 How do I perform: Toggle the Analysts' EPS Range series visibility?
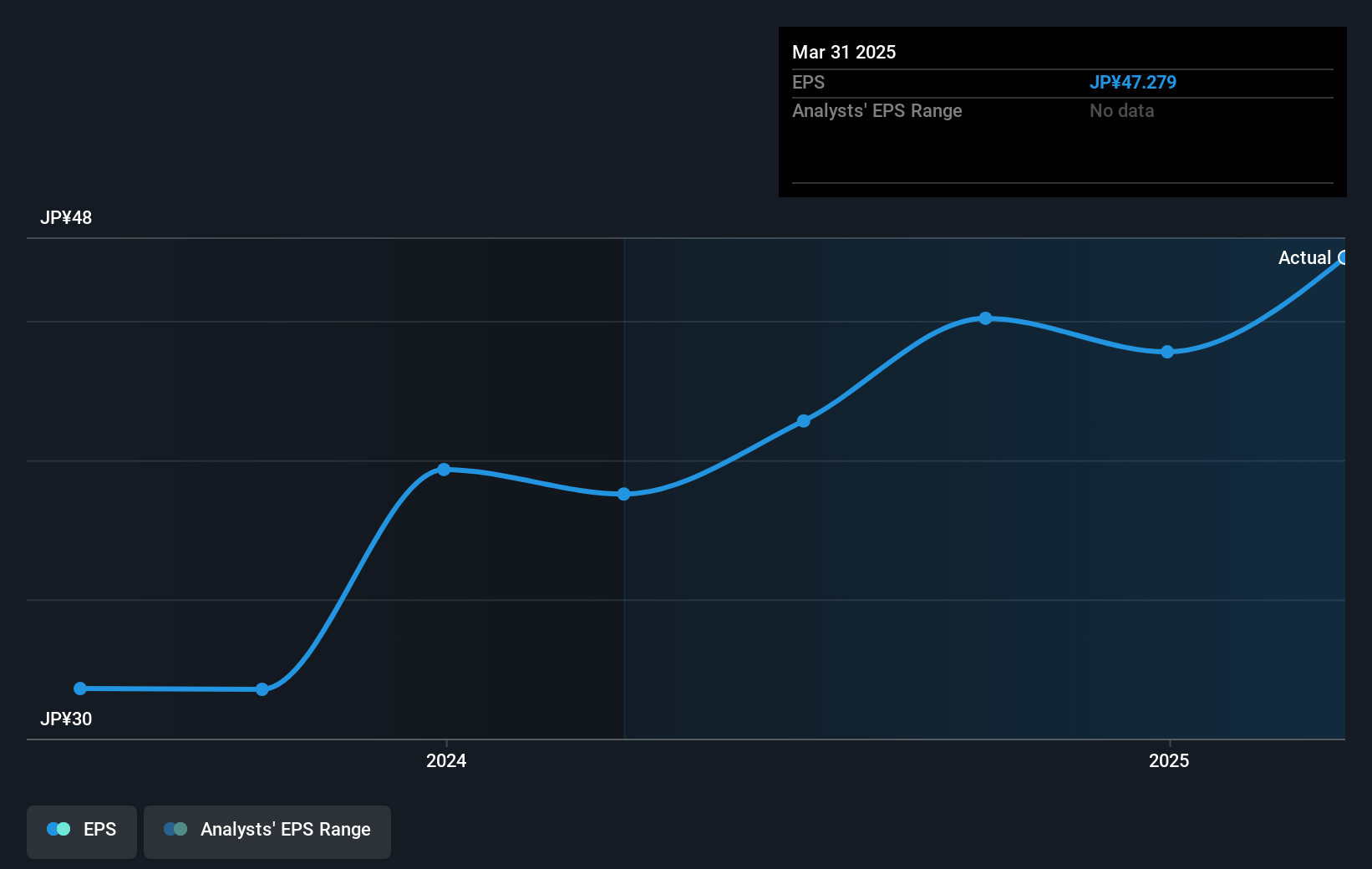[x=267, y=831]
